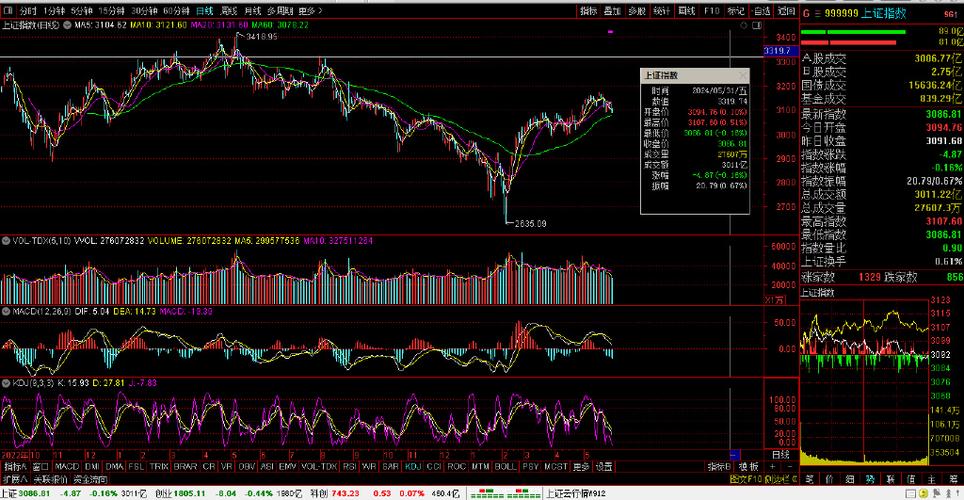Switch chart period to 5分钟
This screenshot has height=500, width=964.
point(73,10)
